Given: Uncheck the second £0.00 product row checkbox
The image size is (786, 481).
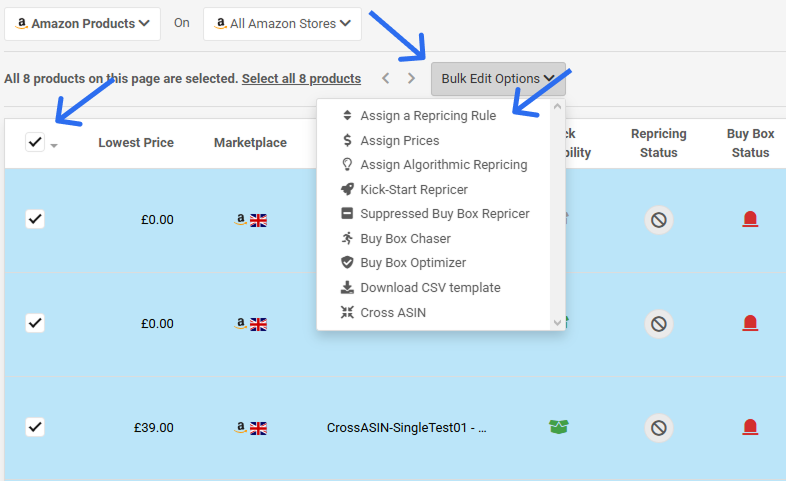Looking at the screenshot, I should [x=35, y=323].
